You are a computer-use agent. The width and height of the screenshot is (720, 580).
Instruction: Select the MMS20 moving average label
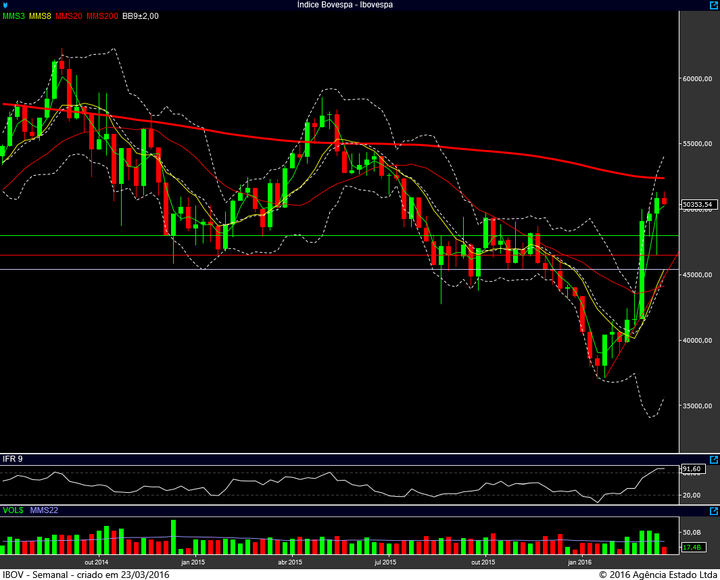pyautogui.click(x=69, y=17)
